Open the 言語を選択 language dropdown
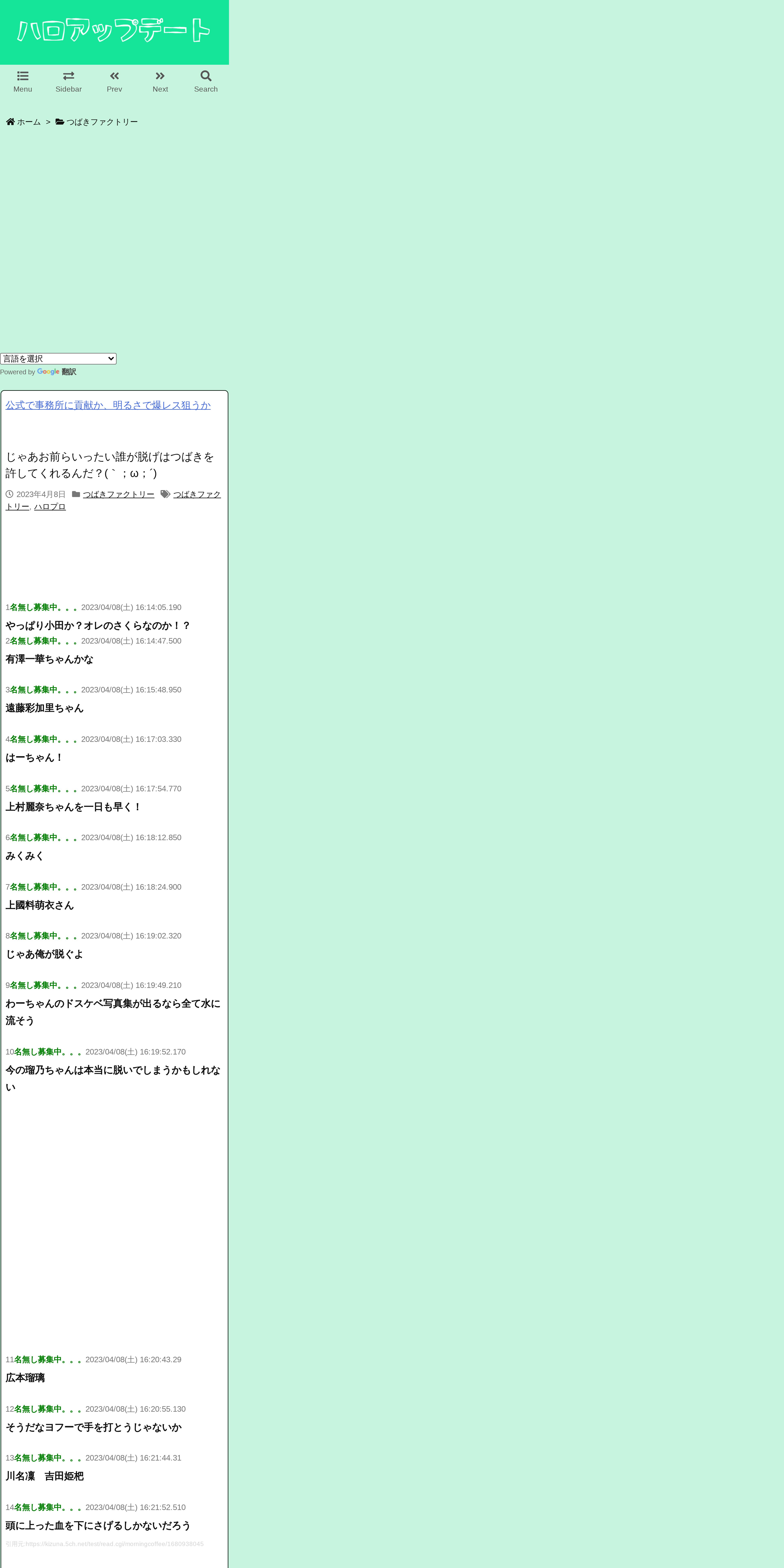 [x=58, y=359]
